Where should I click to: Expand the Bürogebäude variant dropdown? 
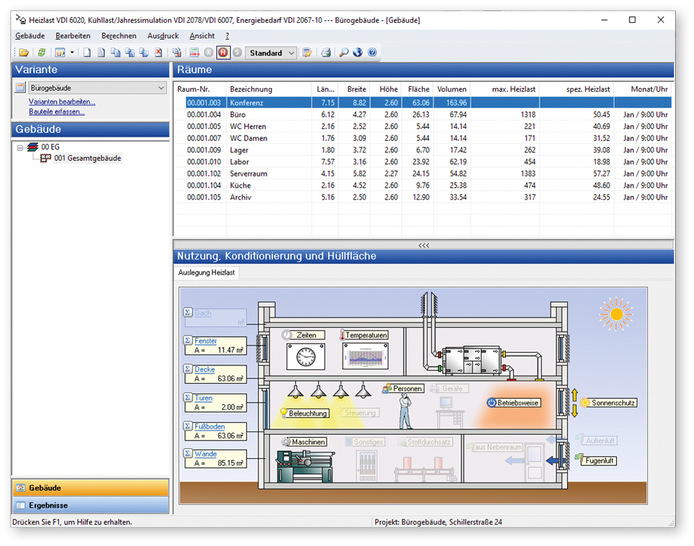pyautogui.click(x=160, y=88)
